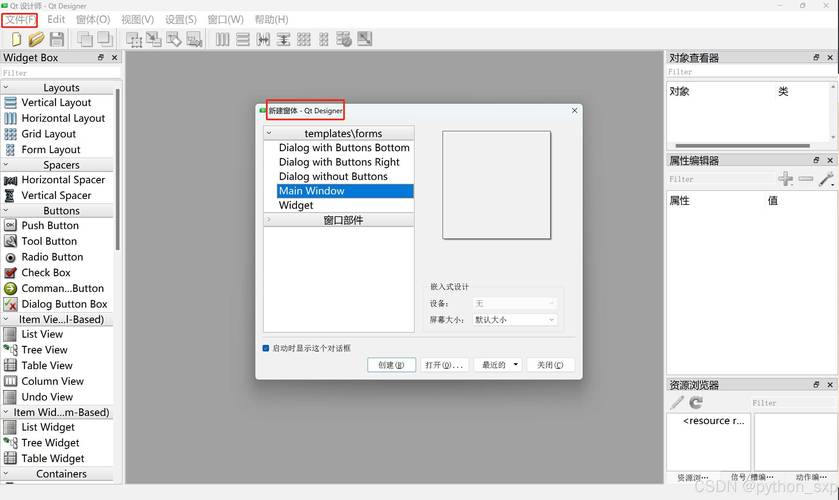Select Dialog without Buttons template
The height and width of the screenshot is (500, 839).
point(333,176)
